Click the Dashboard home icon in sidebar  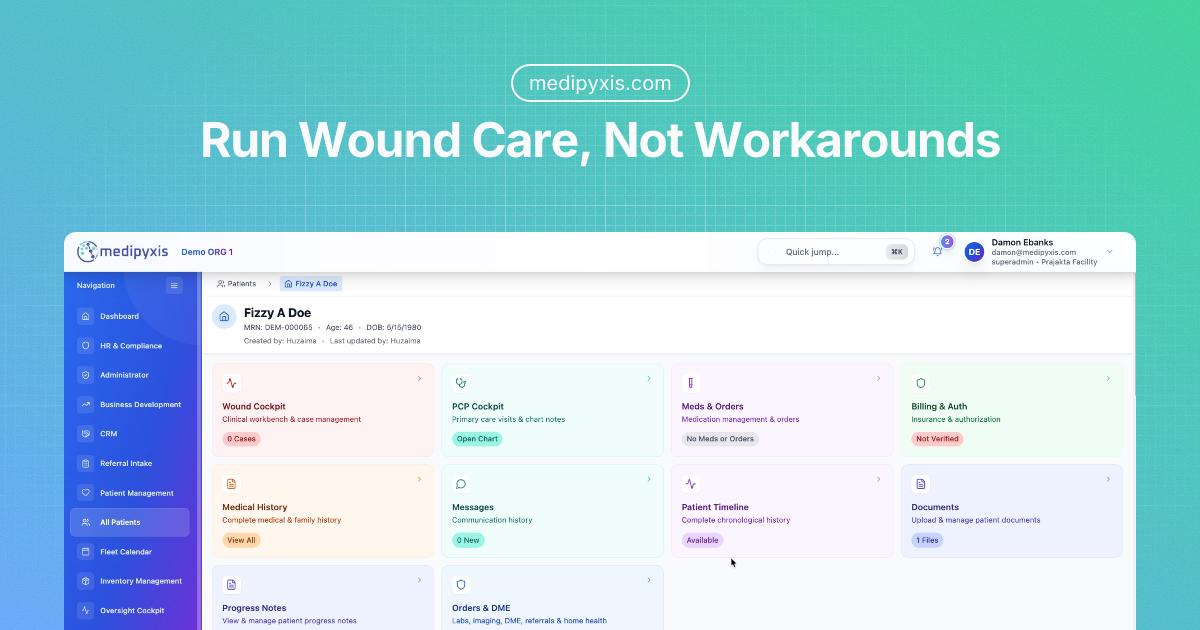click(86, 316)
